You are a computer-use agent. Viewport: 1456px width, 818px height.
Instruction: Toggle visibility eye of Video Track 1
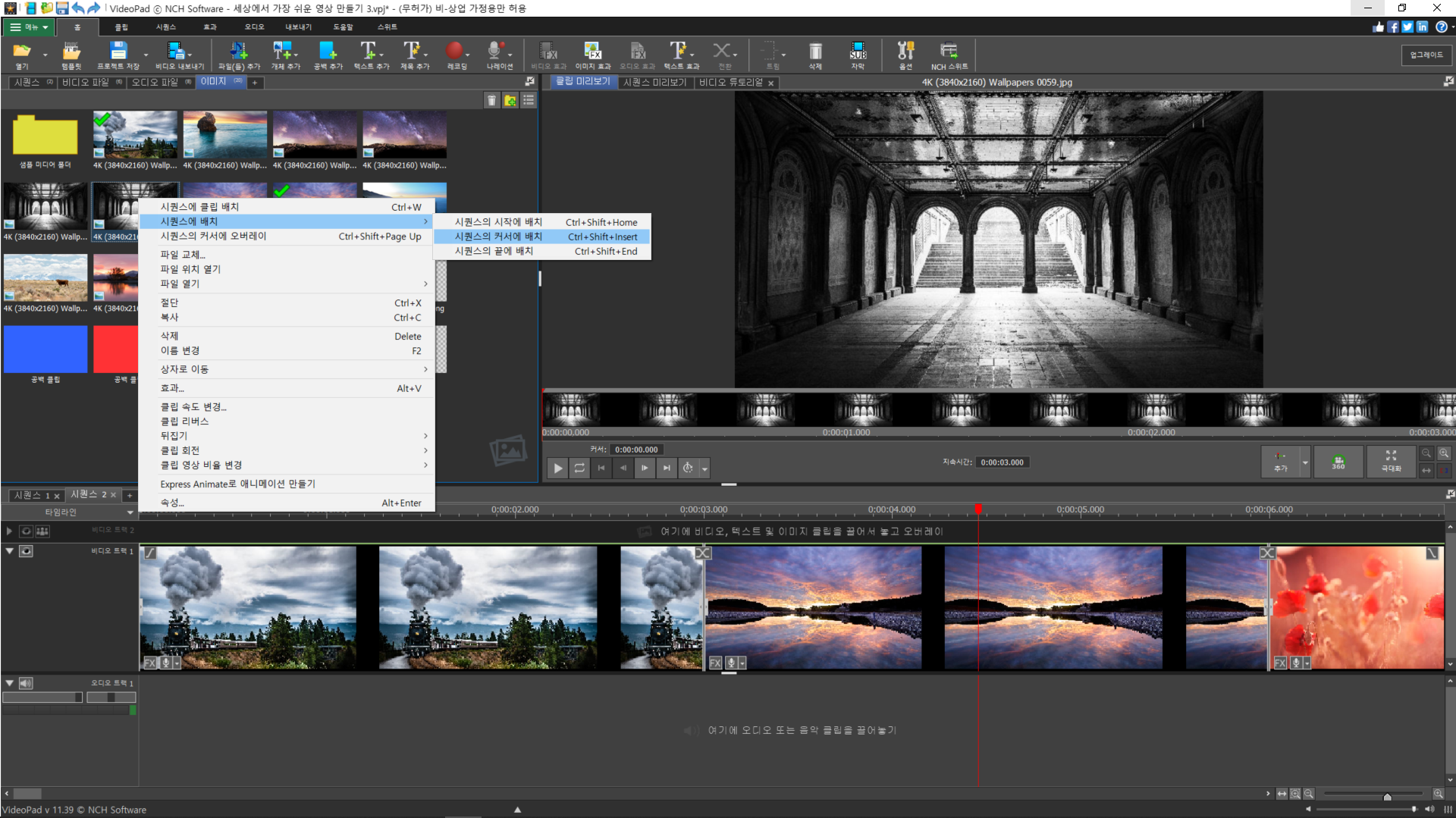27,551
